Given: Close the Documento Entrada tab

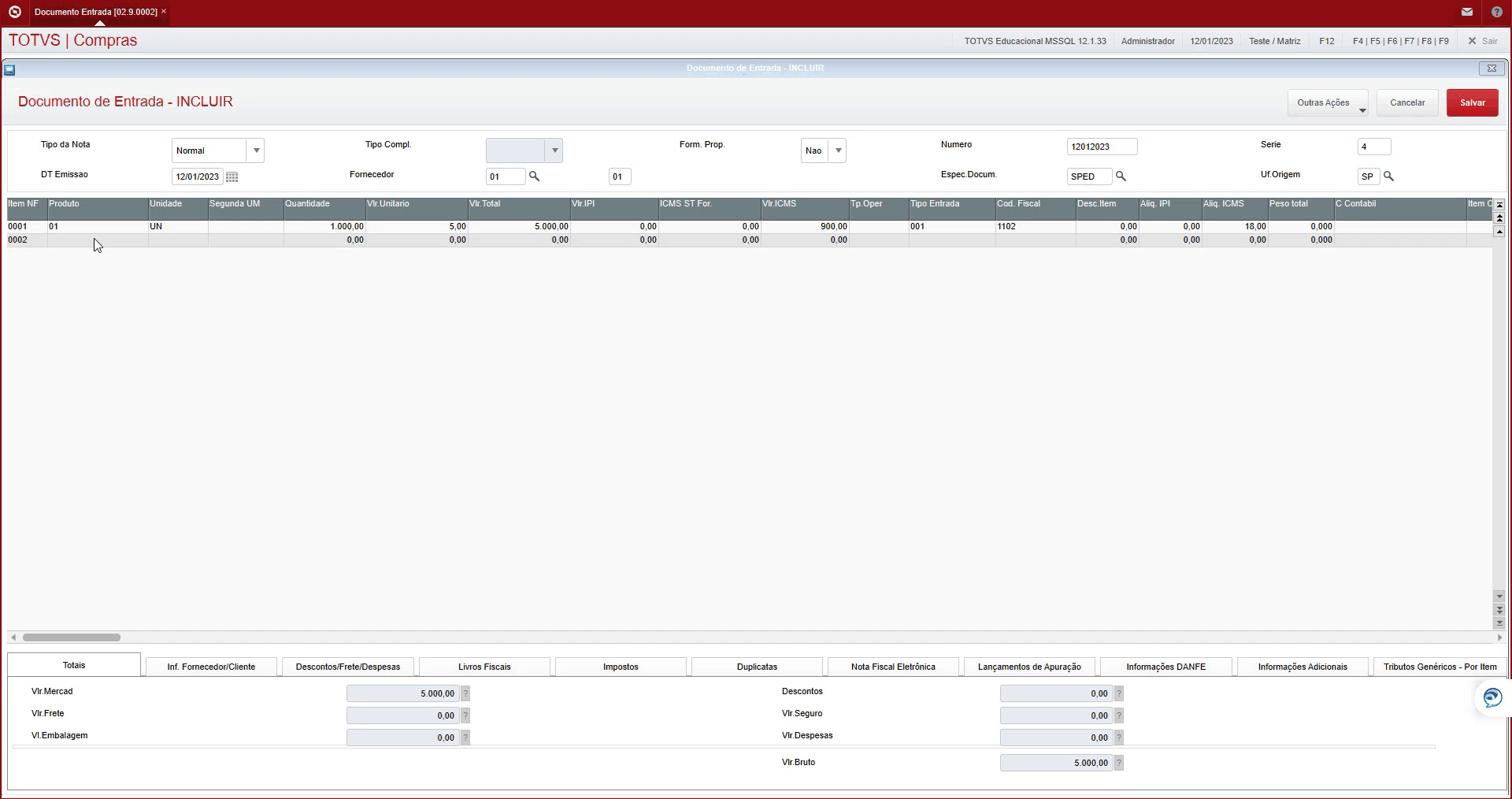Looking at the screenshot, I should (164, 12).
